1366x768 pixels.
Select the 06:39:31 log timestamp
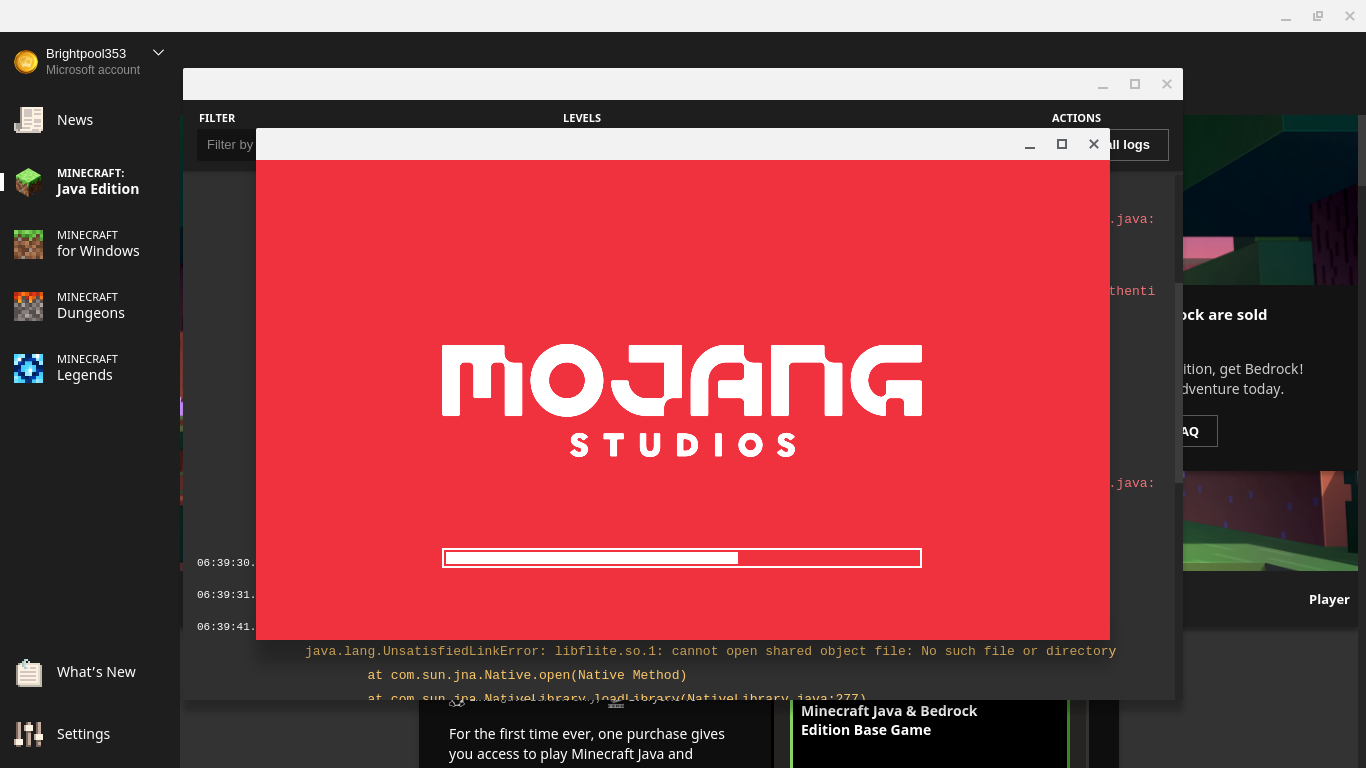[x=226, y=595]
